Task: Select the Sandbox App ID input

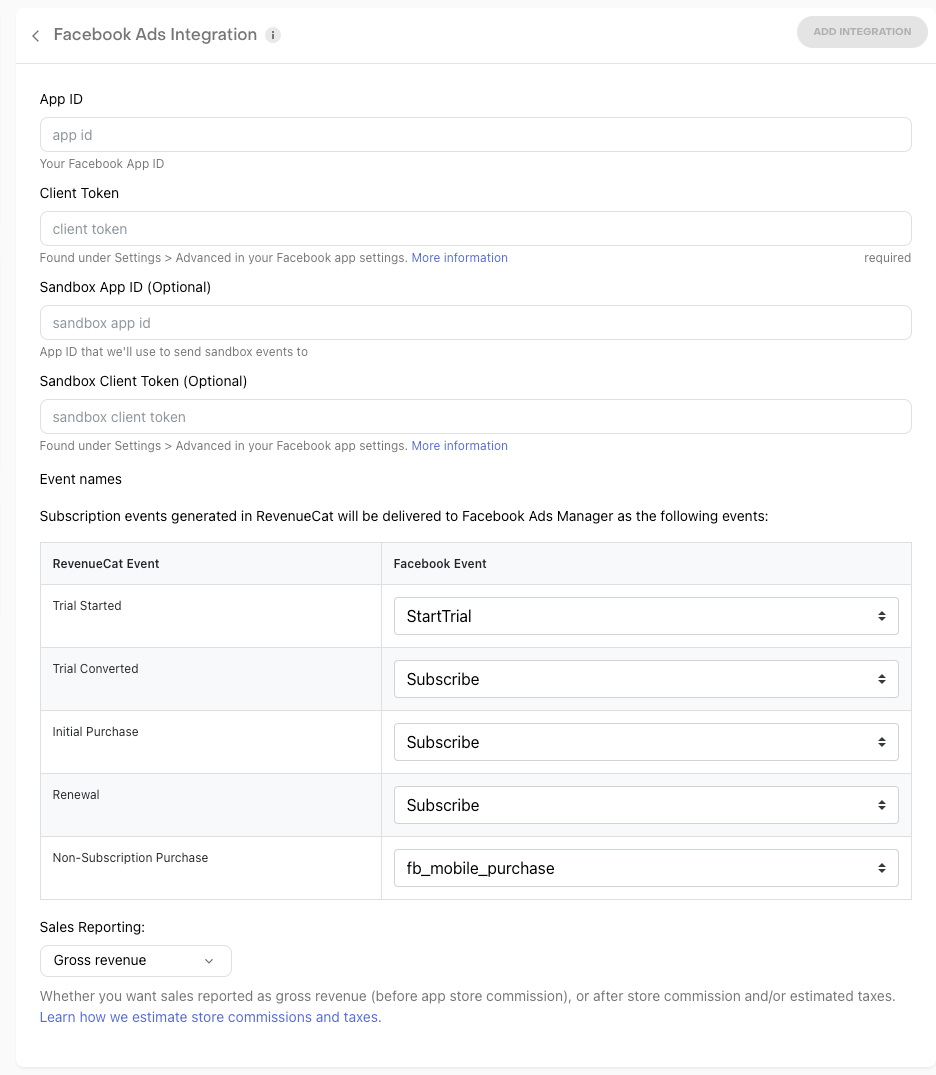Action: coord(475,323)
